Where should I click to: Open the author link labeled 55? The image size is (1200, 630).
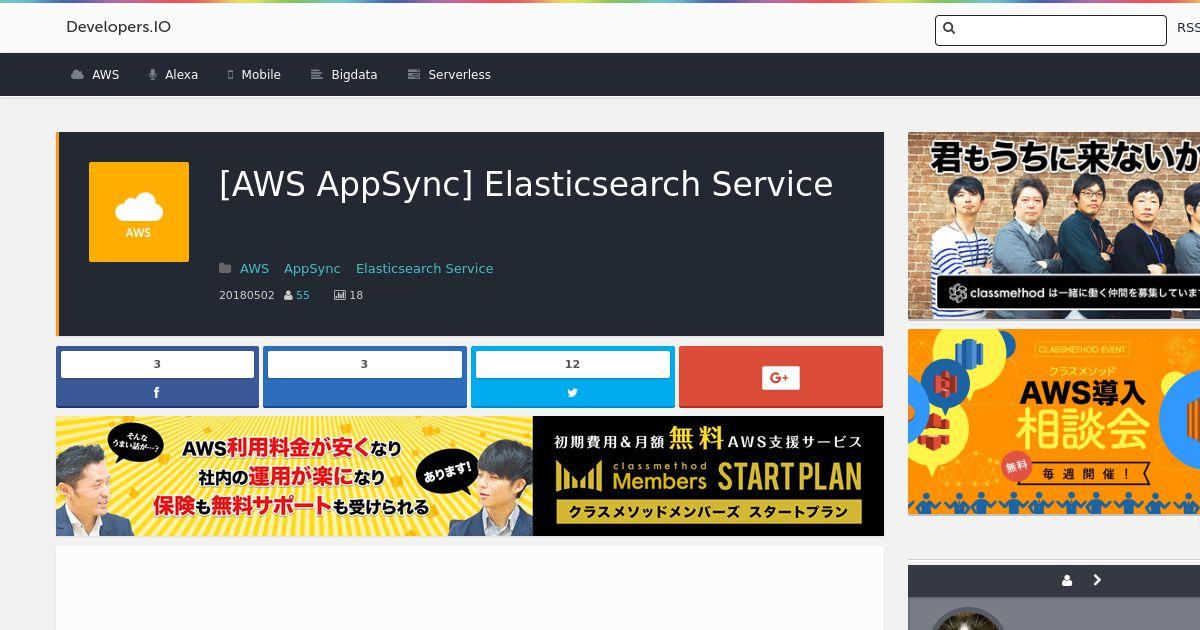tap(303, 295)
